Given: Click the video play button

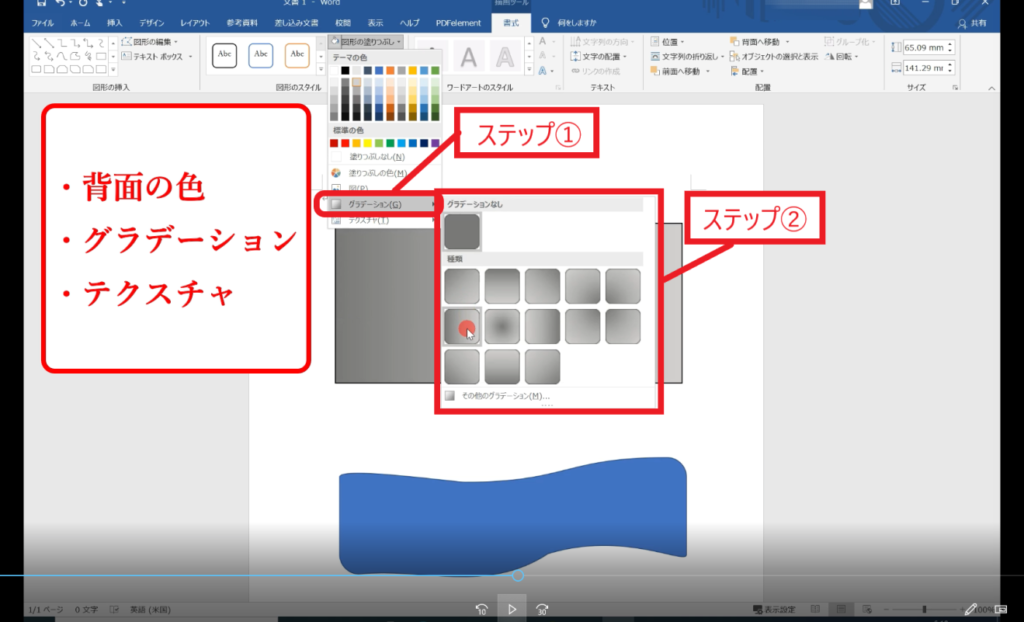Looking at the screenshot, I should 511,608.
